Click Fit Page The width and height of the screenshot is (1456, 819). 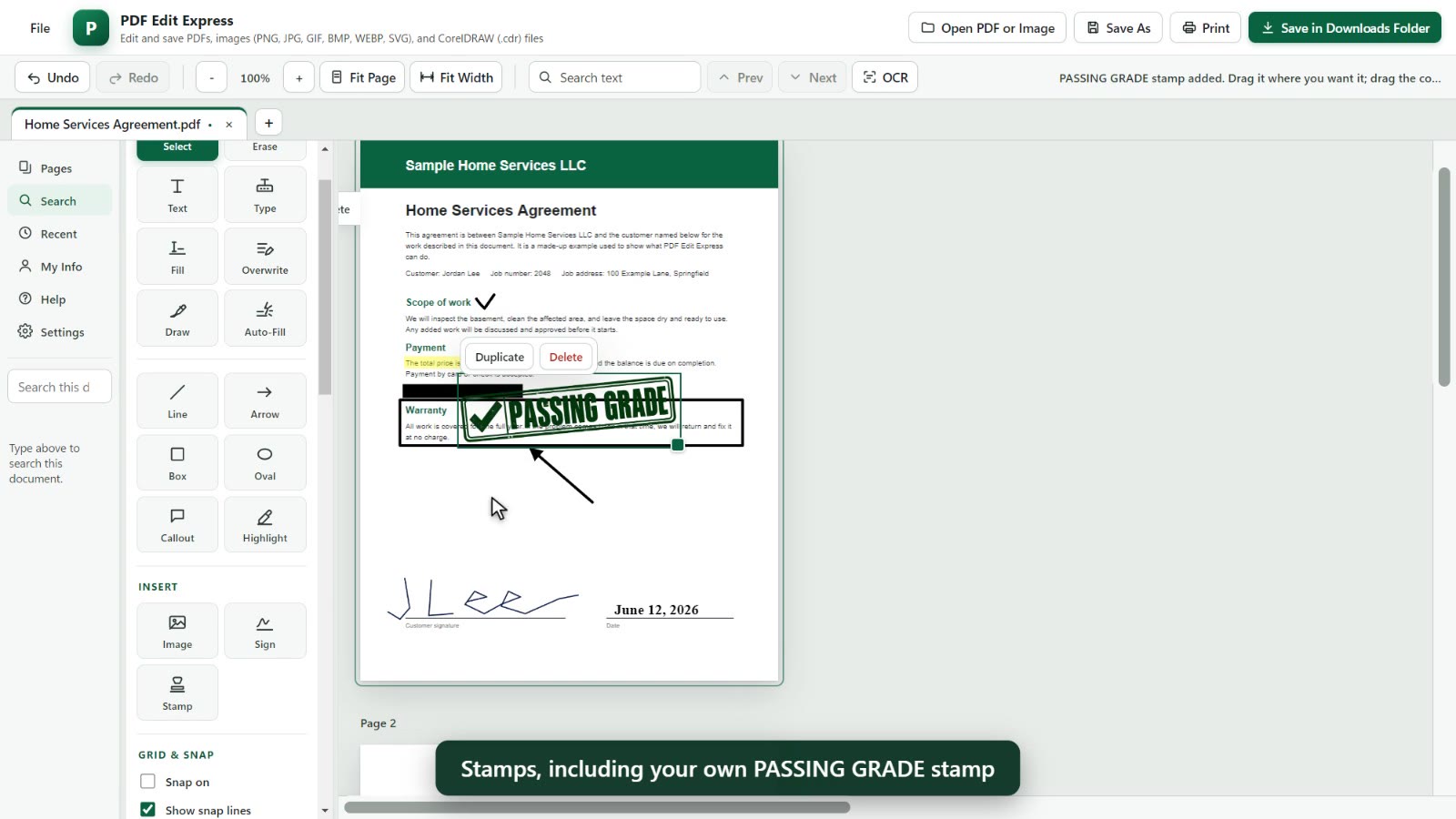362,77
